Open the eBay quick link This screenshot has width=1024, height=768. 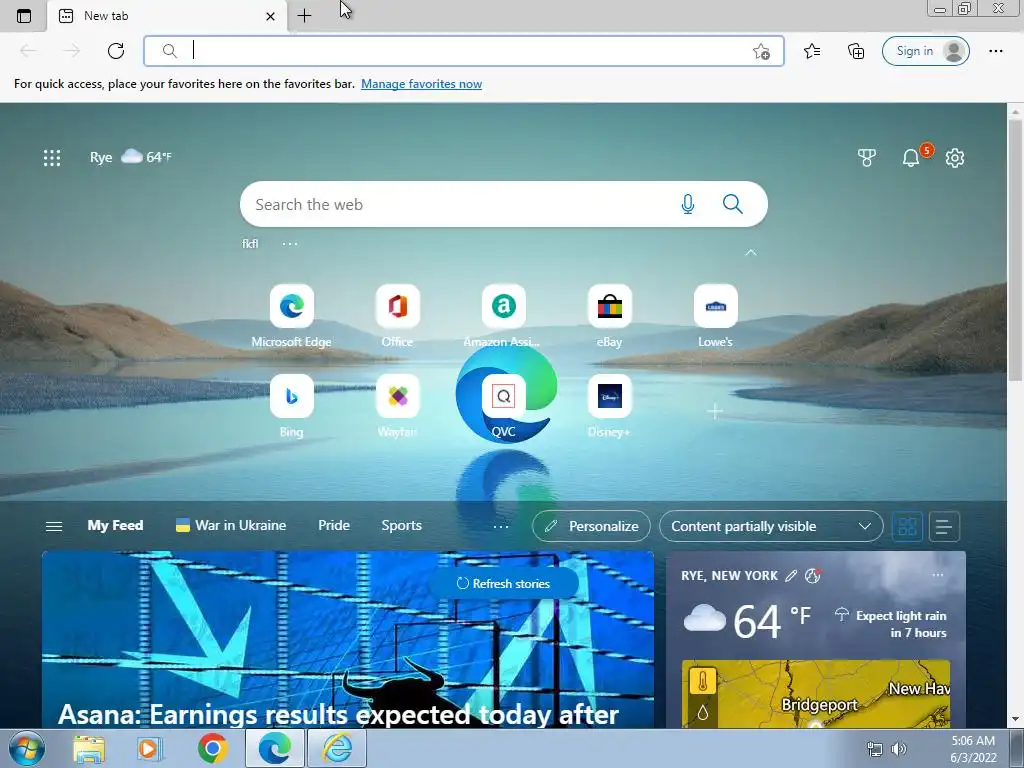click(x=609, y=316)
